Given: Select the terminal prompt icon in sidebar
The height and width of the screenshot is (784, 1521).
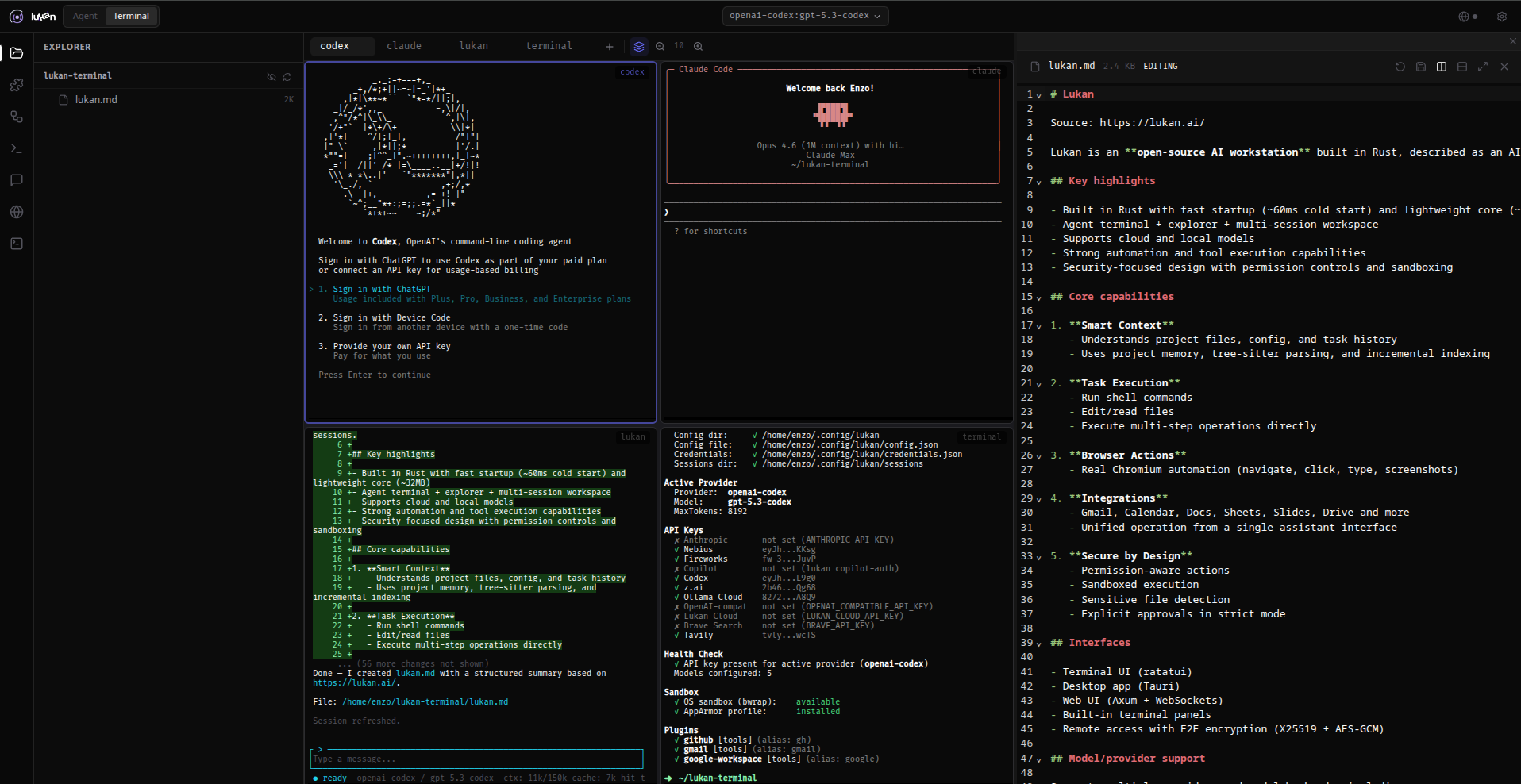Looking at the screenshot, I should coord(17,148).
